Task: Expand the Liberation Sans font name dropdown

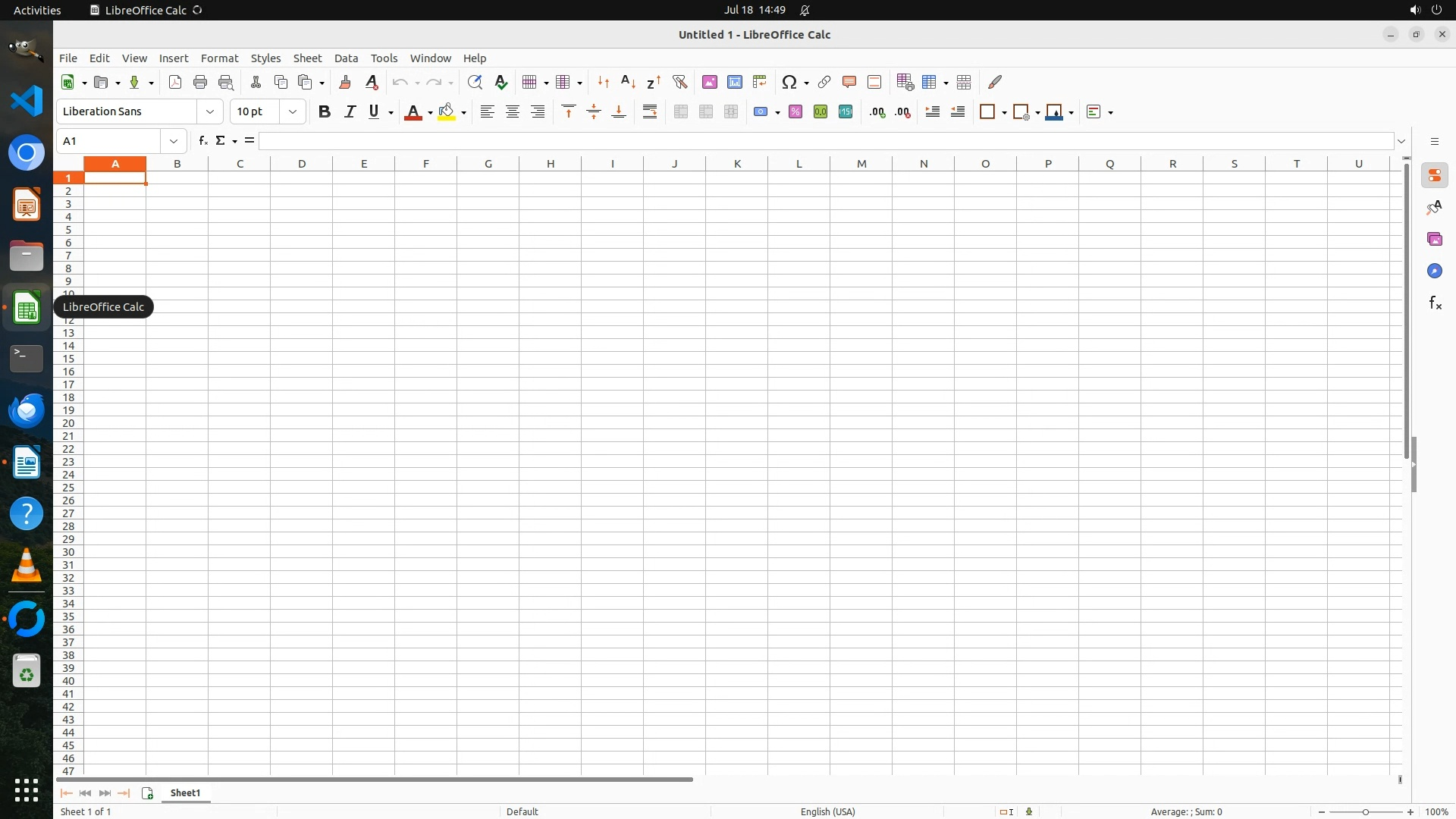Action: pos(210,111)
